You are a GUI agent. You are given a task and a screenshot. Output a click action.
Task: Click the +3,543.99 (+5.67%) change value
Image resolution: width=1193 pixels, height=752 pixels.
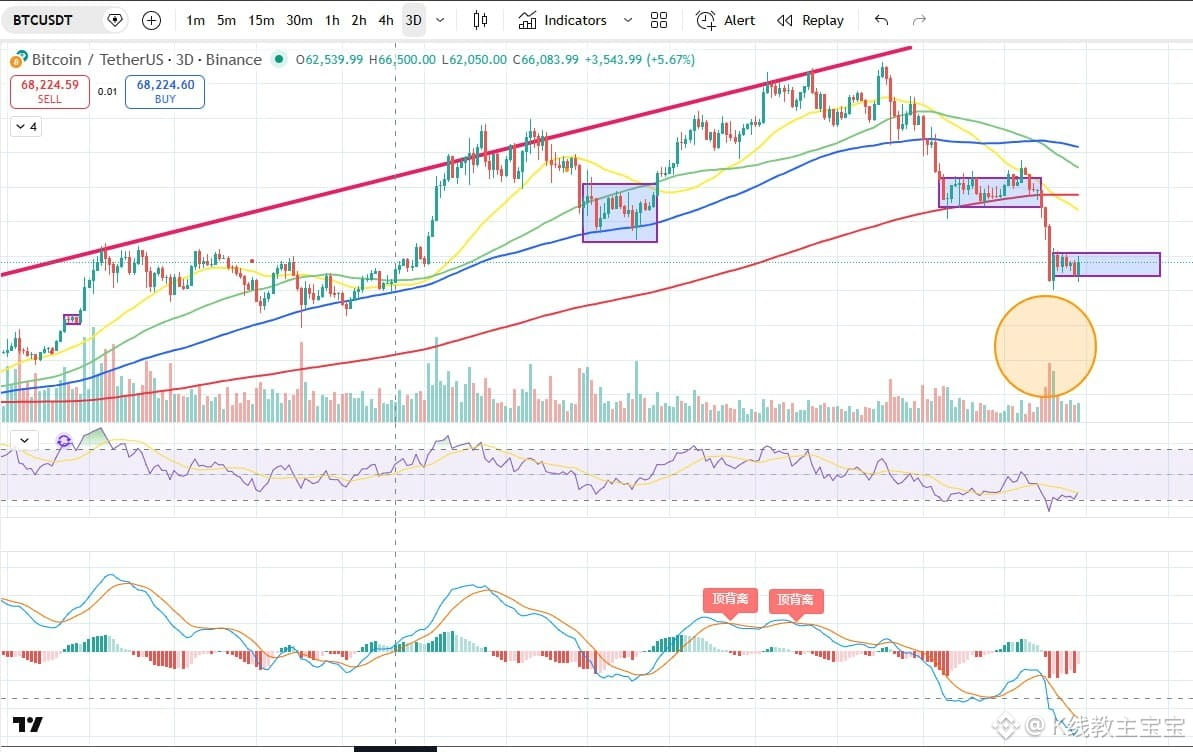tap(640, 59)
